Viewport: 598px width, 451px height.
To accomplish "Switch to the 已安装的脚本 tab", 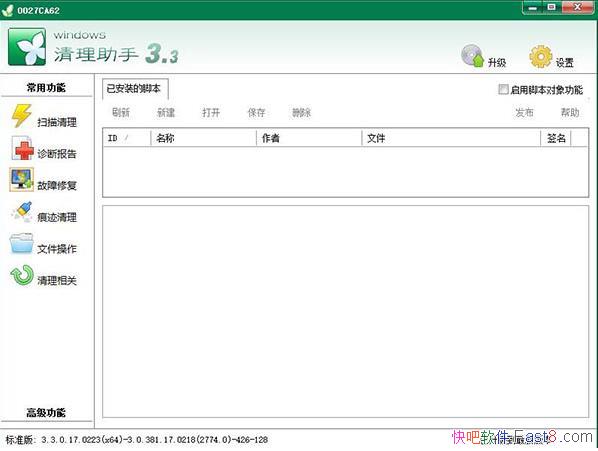I will pos(134,88).
